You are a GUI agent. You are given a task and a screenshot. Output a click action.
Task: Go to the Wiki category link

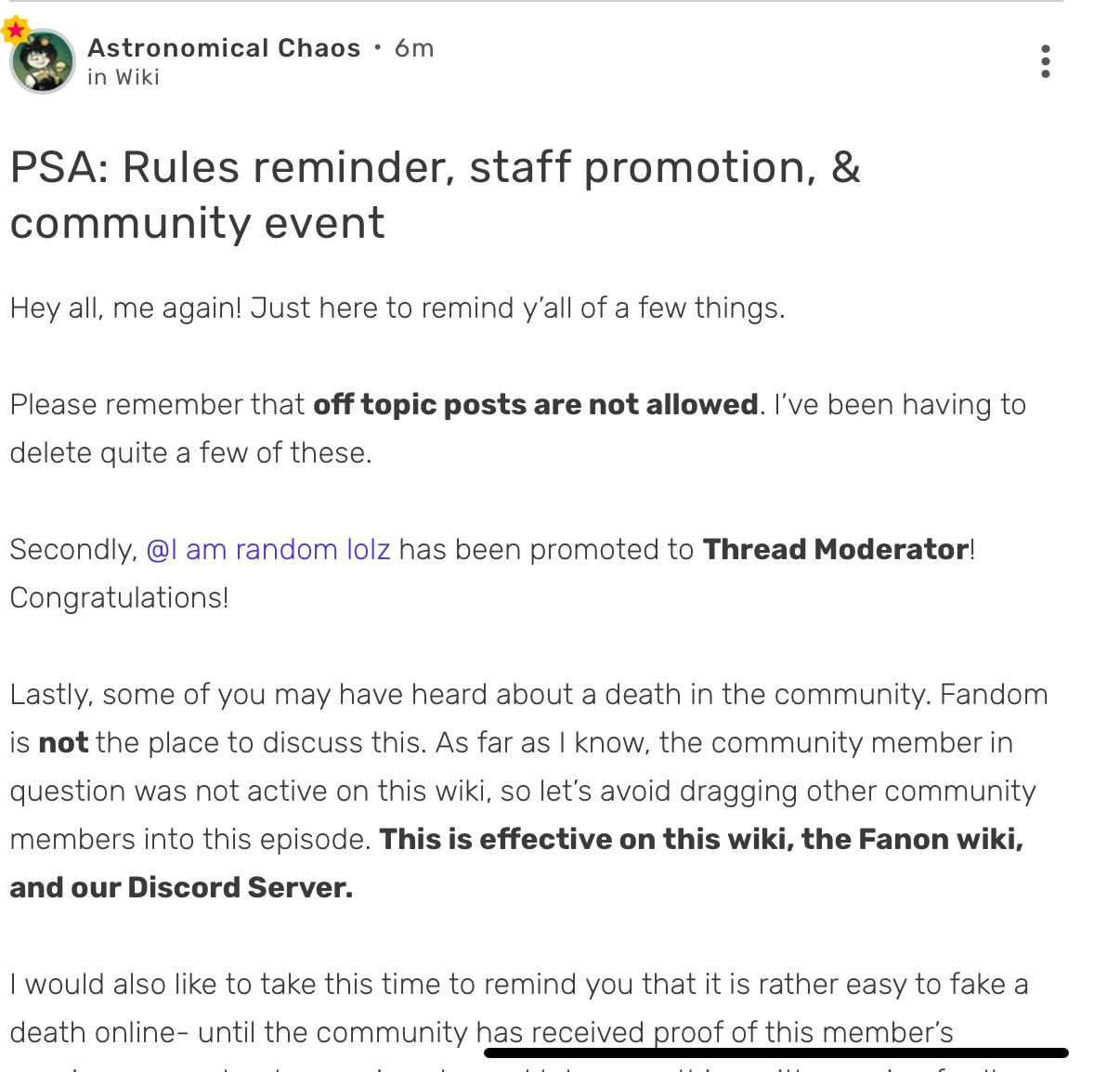[x=137, y=78]
